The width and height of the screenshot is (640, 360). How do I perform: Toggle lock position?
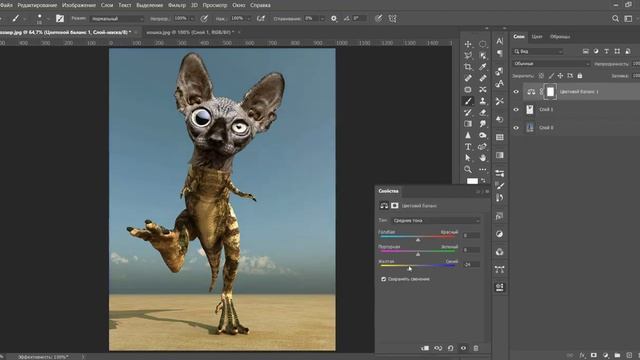click(x=560, y=76)
